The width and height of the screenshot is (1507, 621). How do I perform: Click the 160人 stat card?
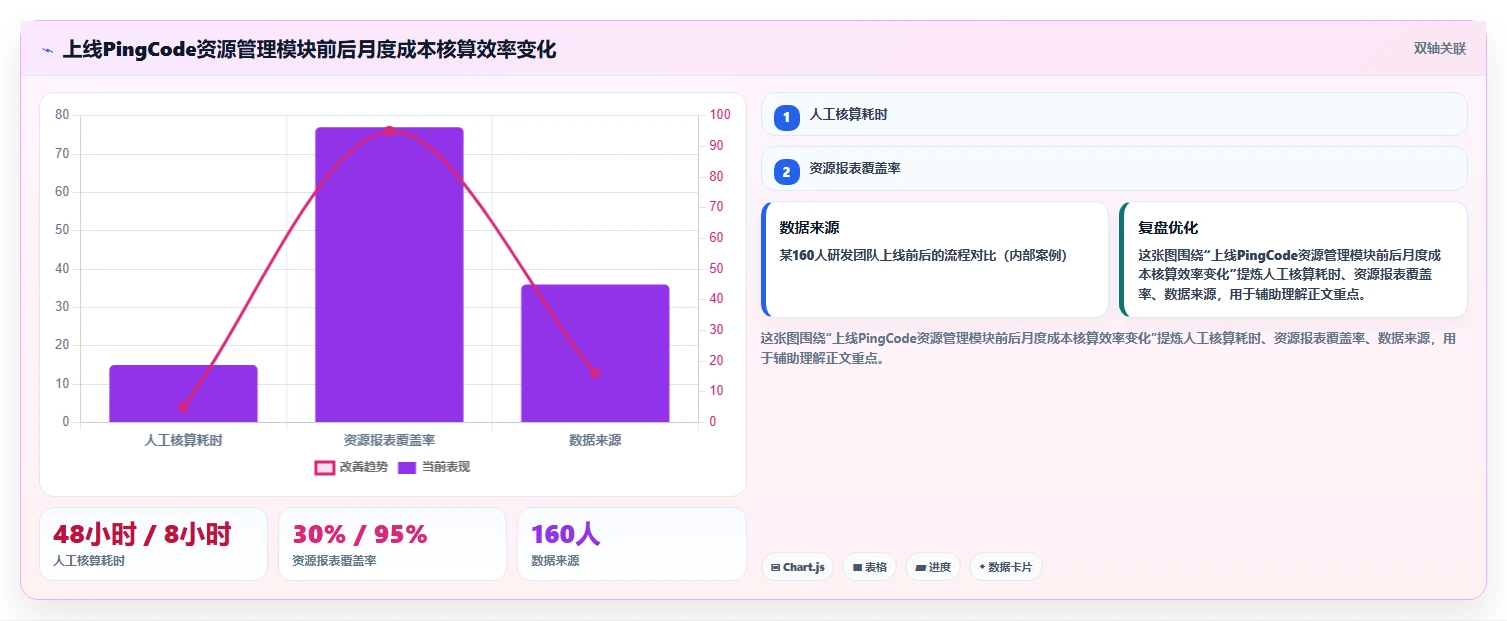(x=631, y=544)
